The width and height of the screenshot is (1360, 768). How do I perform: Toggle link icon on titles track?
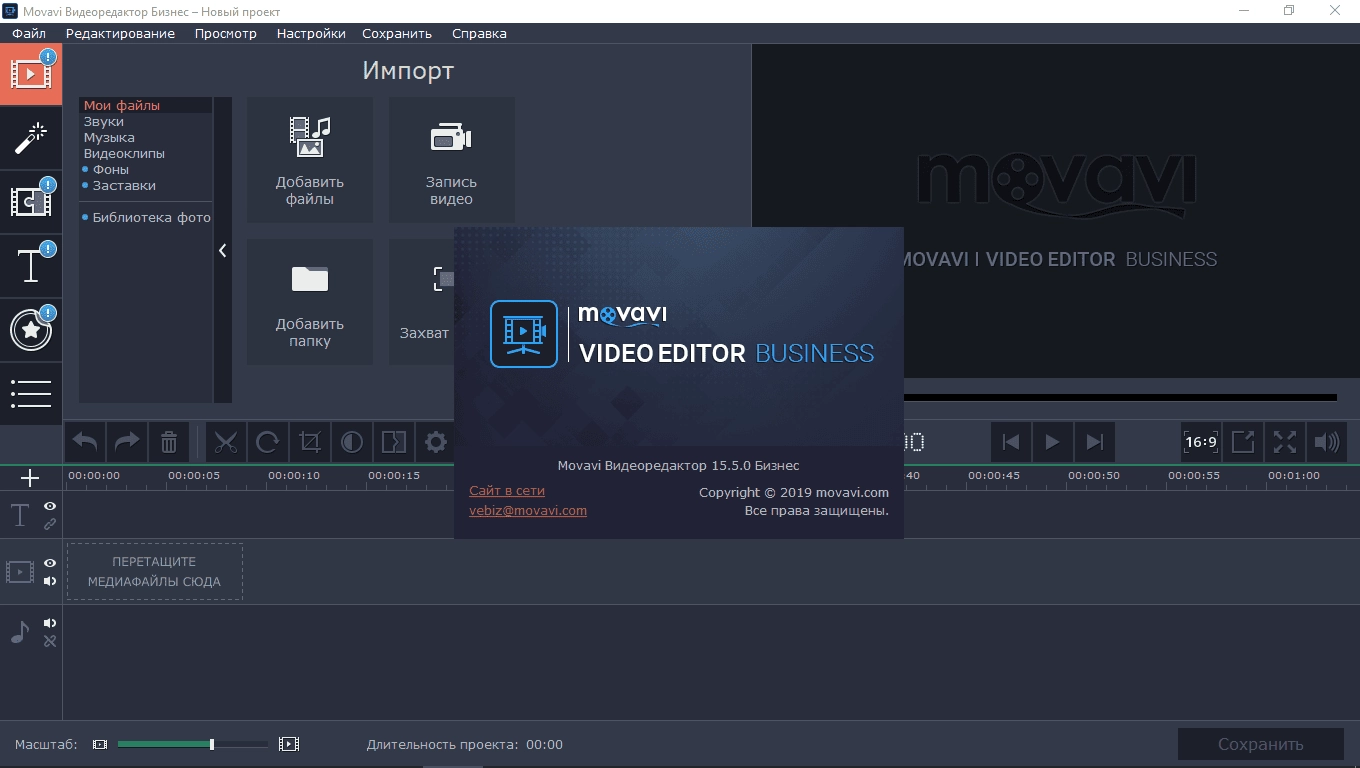[50, 524]
